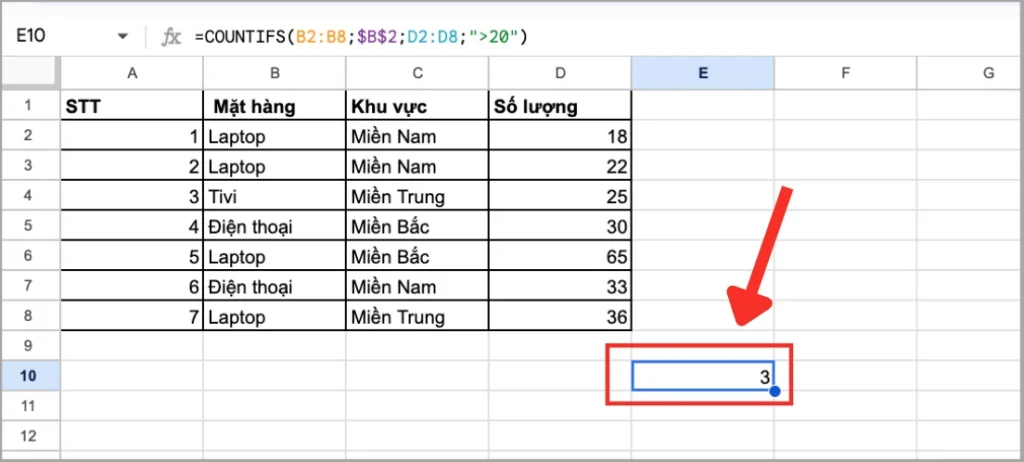The height and width of the screenshot is (462, 1024).
Task: Select quantity cell with value 33
Action: coord(560,286)
